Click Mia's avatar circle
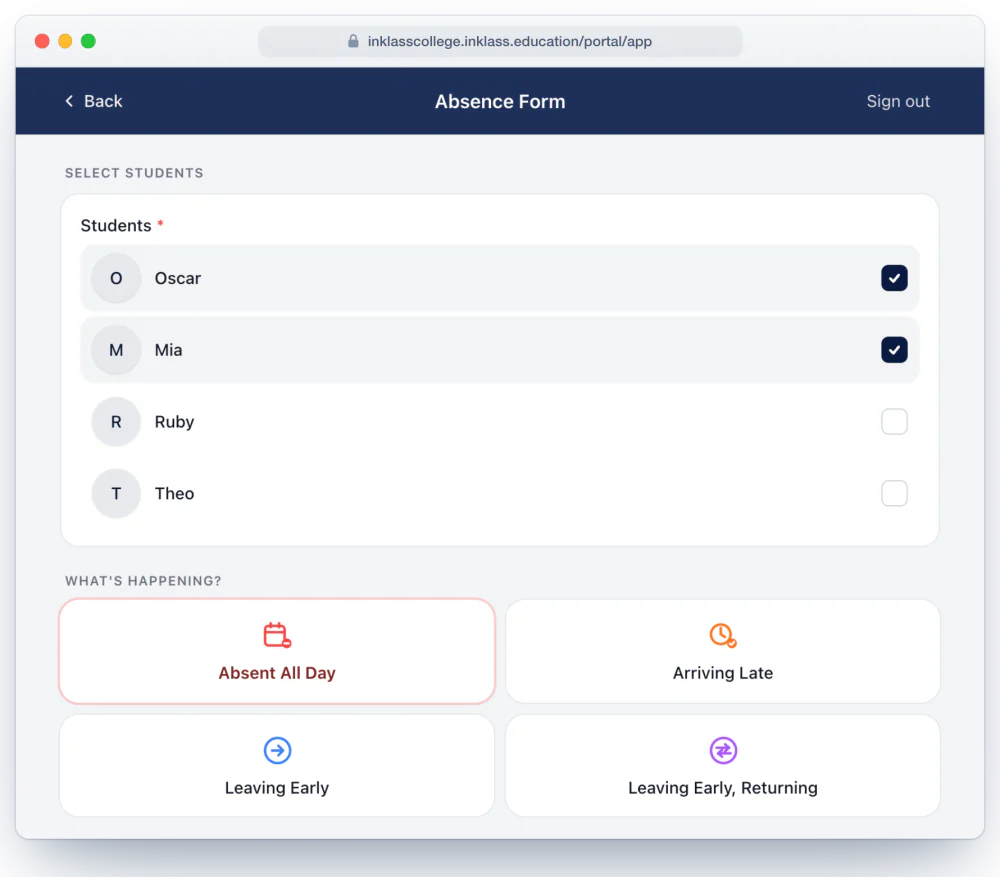This screenshot has width=1000, height=877. (x=116, y=350)
